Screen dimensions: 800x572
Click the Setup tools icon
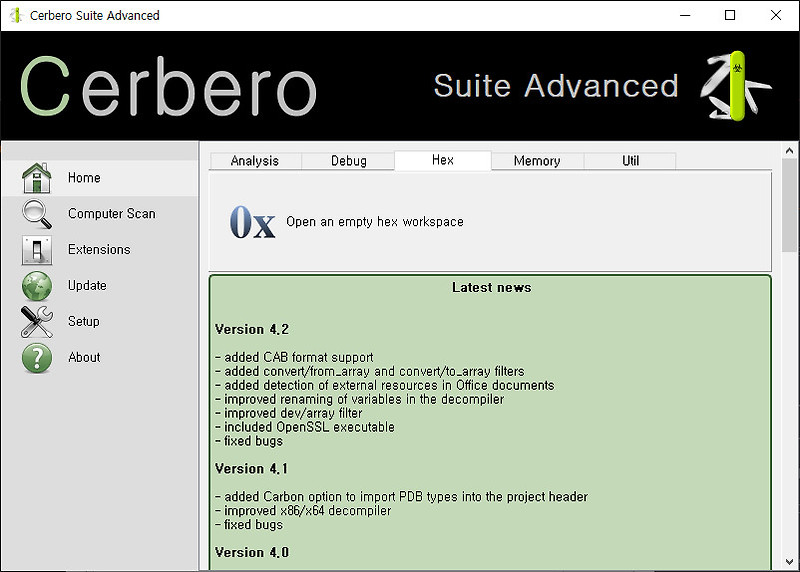point(37,322)
